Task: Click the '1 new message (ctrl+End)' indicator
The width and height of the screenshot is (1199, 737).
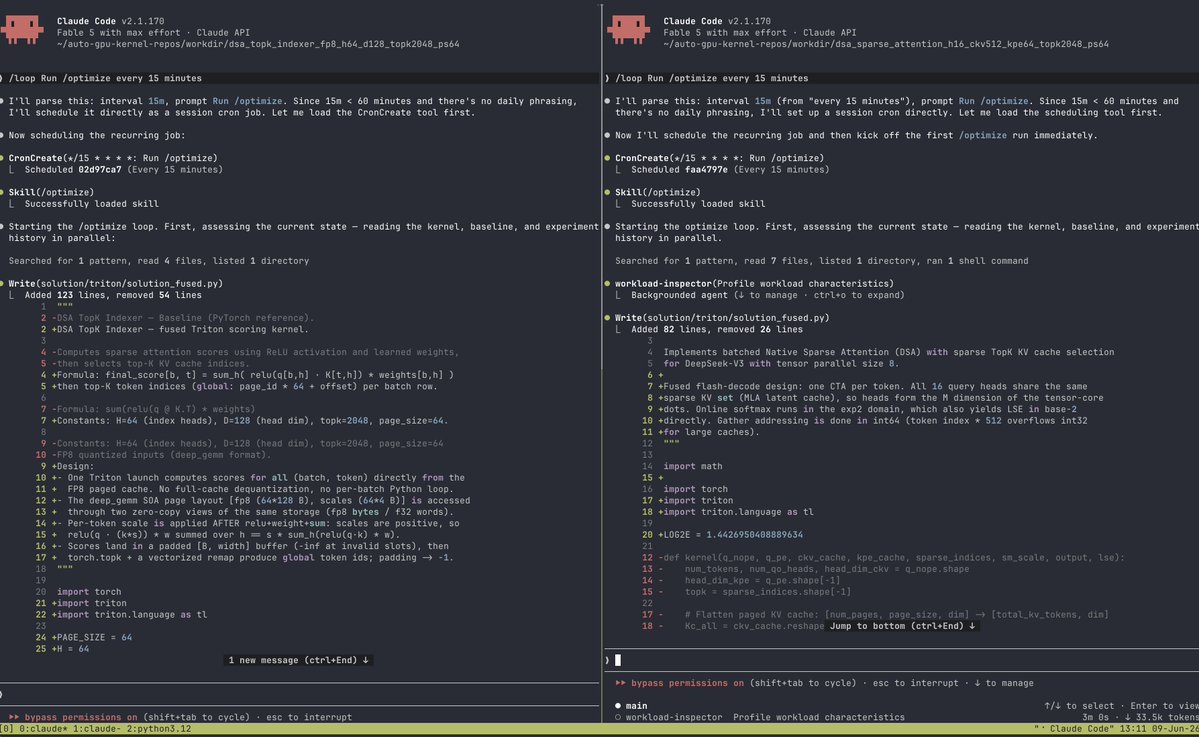Action: point(298,660)
